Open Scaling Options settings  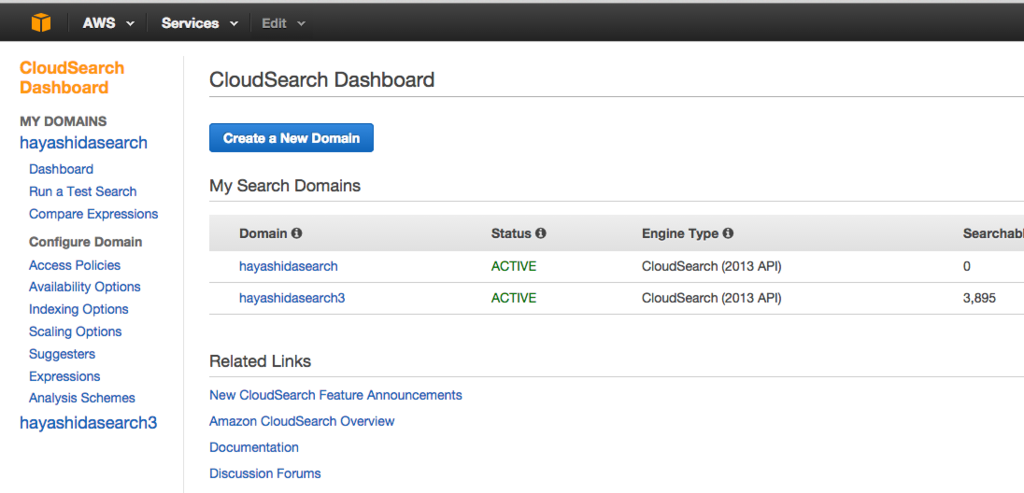(x=75, y=332)
